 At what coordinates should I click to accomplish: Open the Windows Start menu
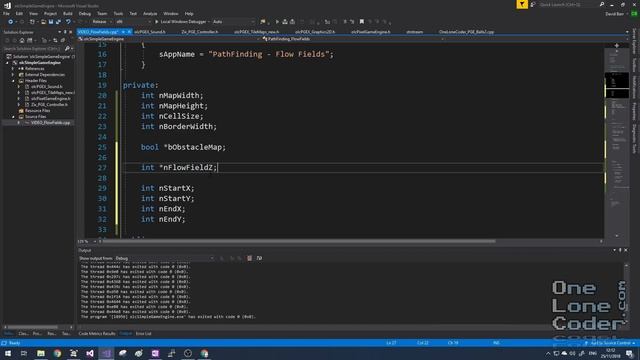[8, 353]
